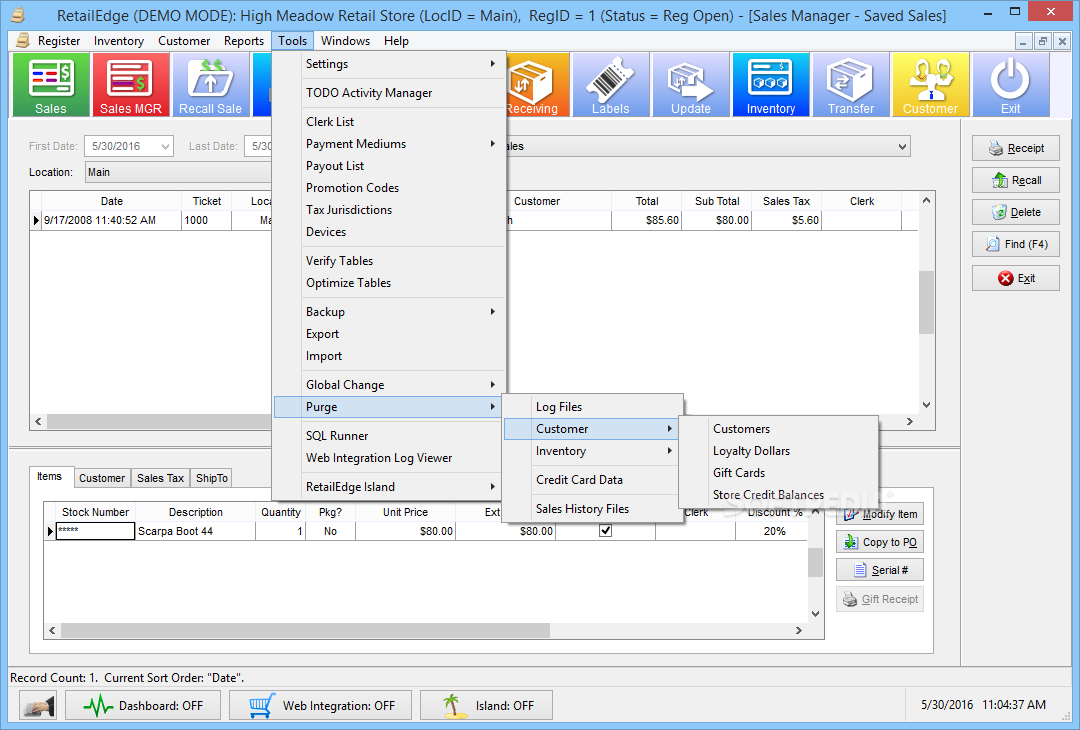This screenshot has height=730, width=1080.
Task: Choose Store Credit Balances purge option
Action: coord(778,495)
